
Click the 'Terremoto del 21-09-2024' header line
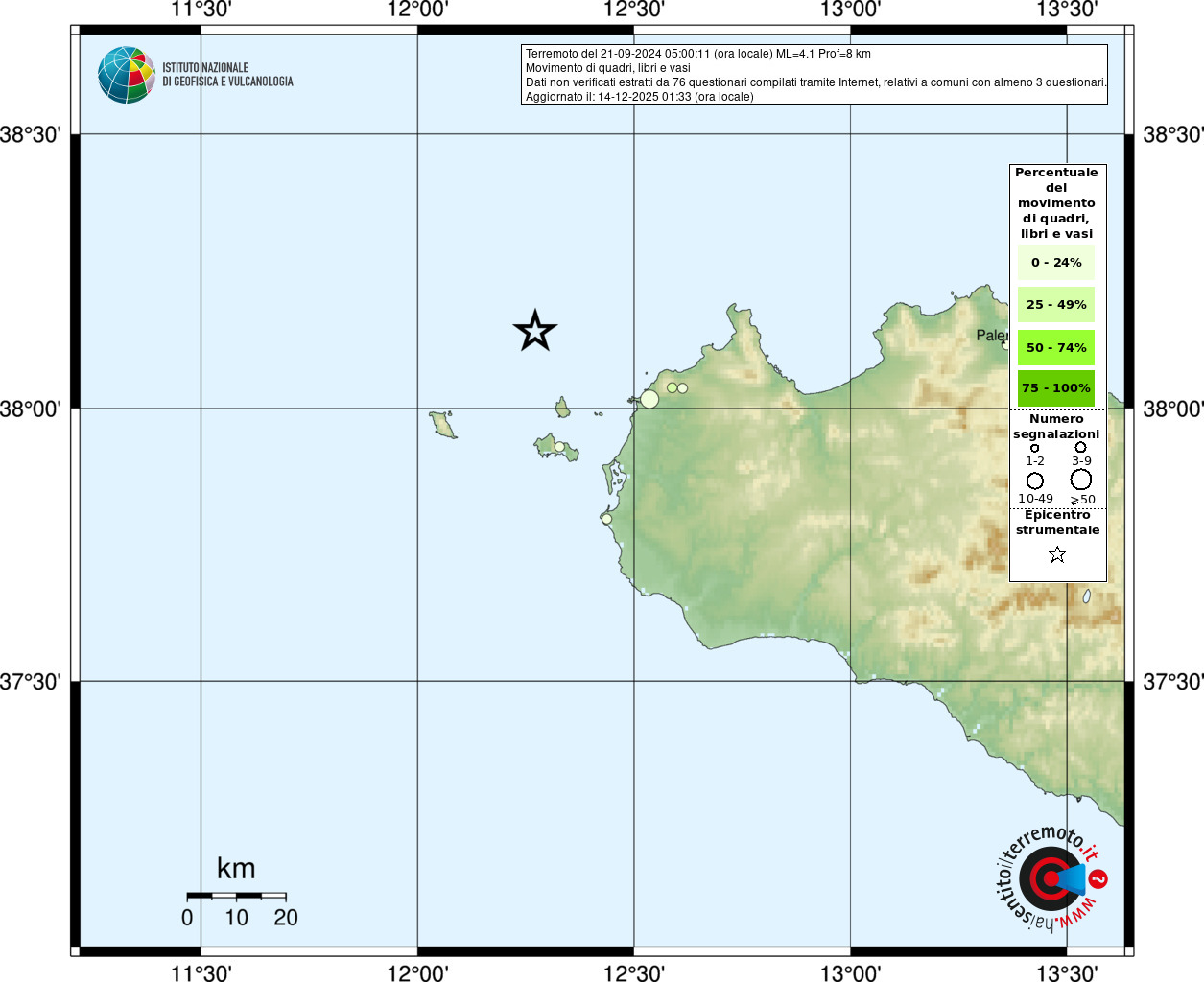698,54
